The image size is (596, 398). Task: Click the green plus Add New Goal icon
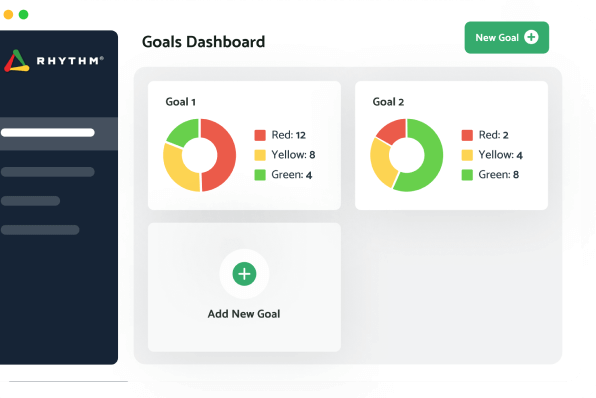(244, 274)
